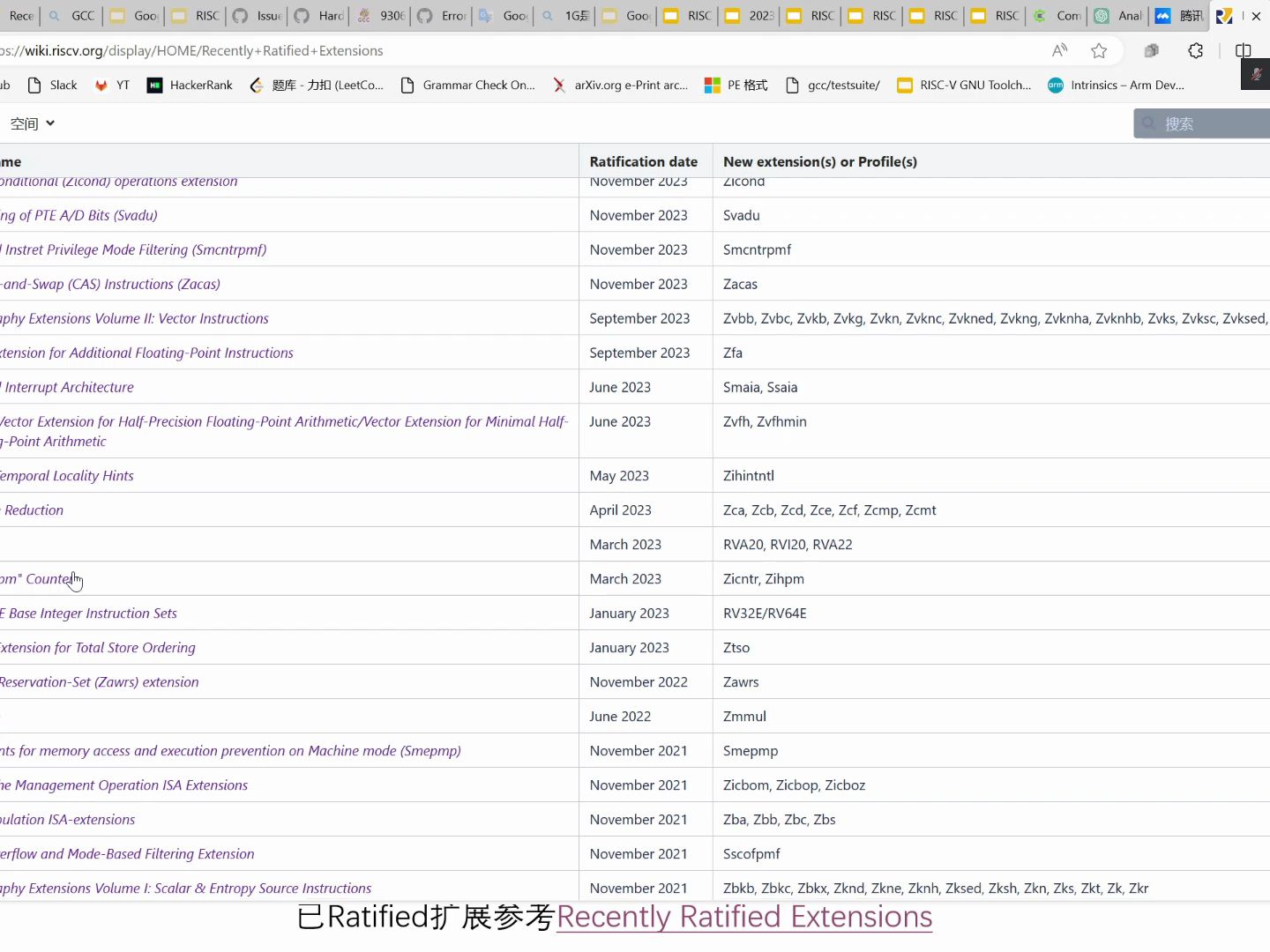Open the RISC-V GNU Toolchain bookmark
The image size is (1270, 952).
pos(963,85)
